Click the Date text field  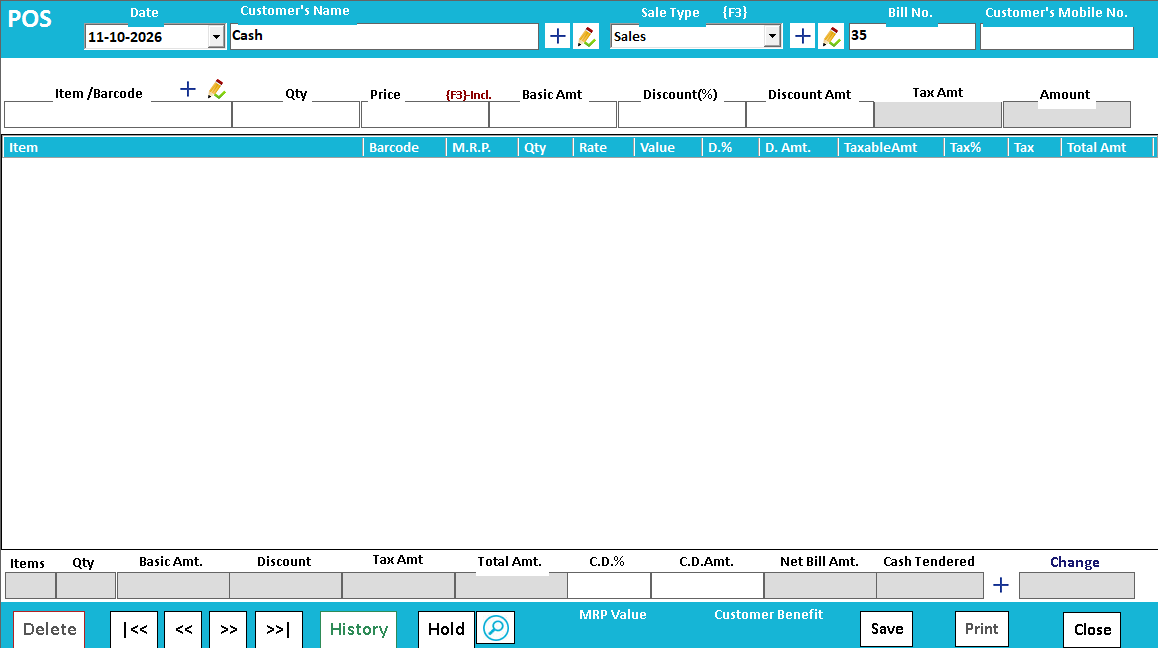click(147, 37)
